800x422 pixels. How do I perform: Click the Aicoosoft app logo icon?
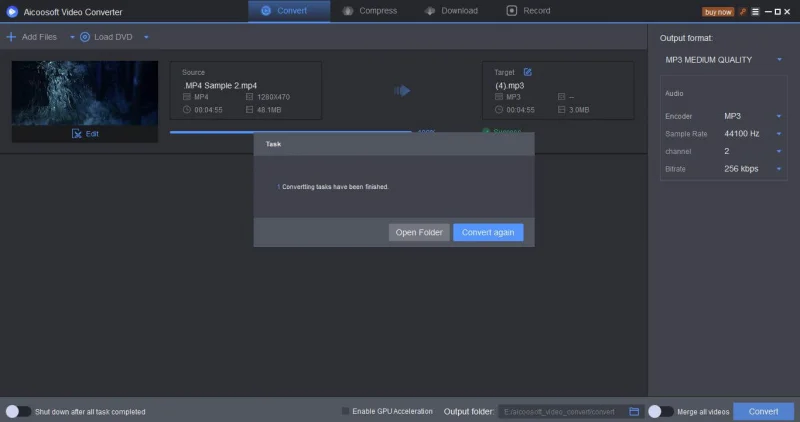[x=11, y=11]
